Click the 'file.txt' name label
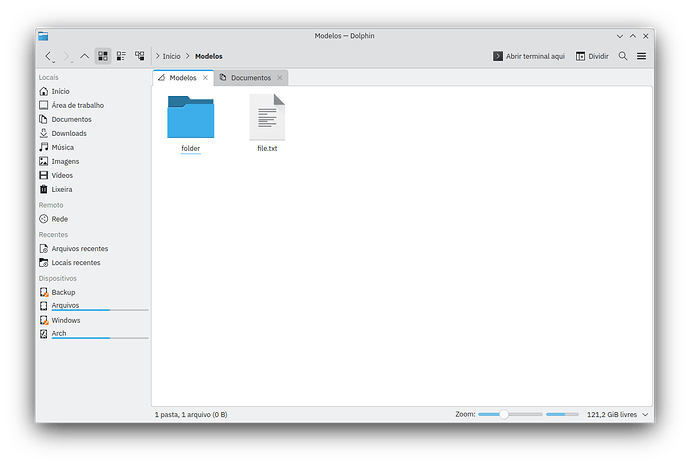Viewport: 690px width, 465px height. click(267, 148)
